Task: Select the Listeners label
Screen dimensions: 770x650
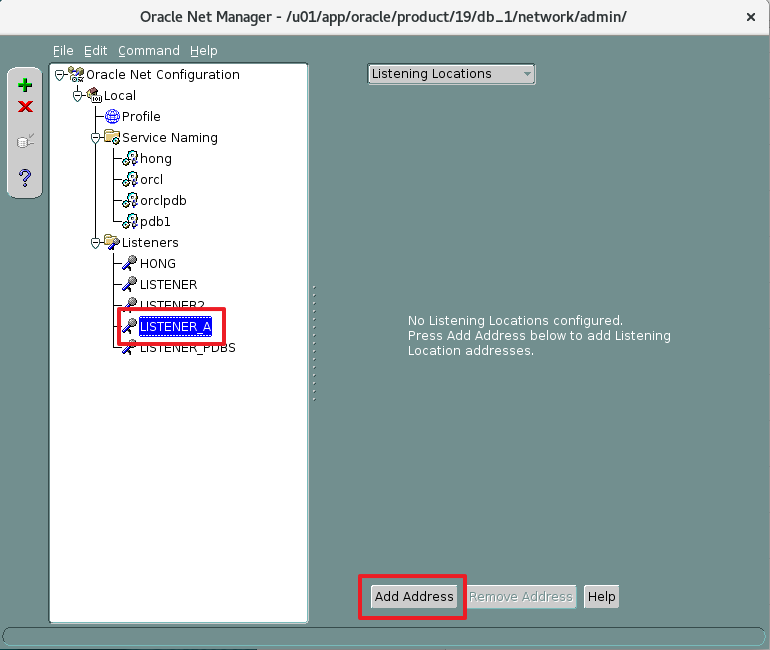Action: (150, 243)
